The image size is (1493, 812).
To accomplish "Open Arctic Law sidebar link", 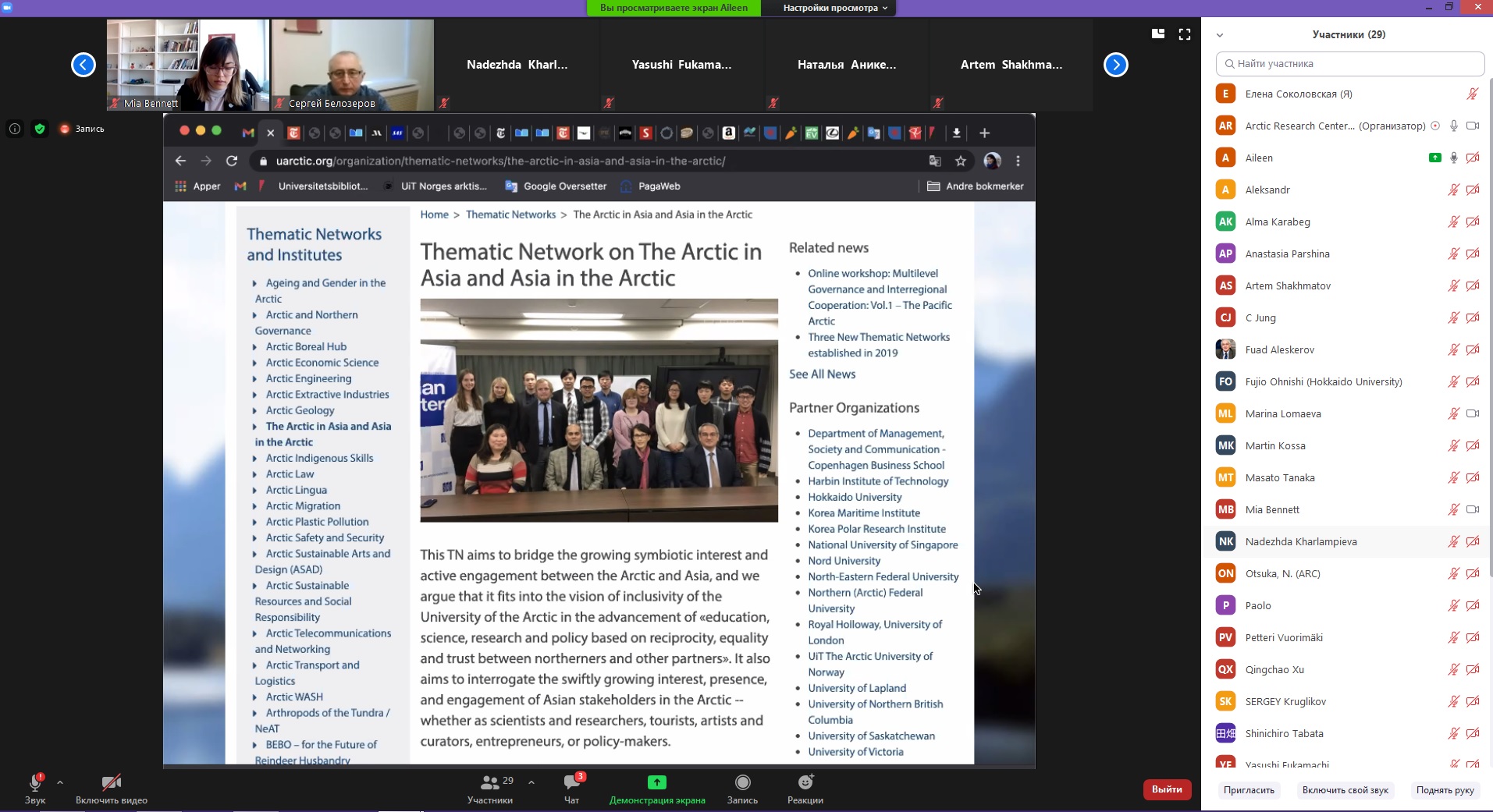I will pos(290,474).
